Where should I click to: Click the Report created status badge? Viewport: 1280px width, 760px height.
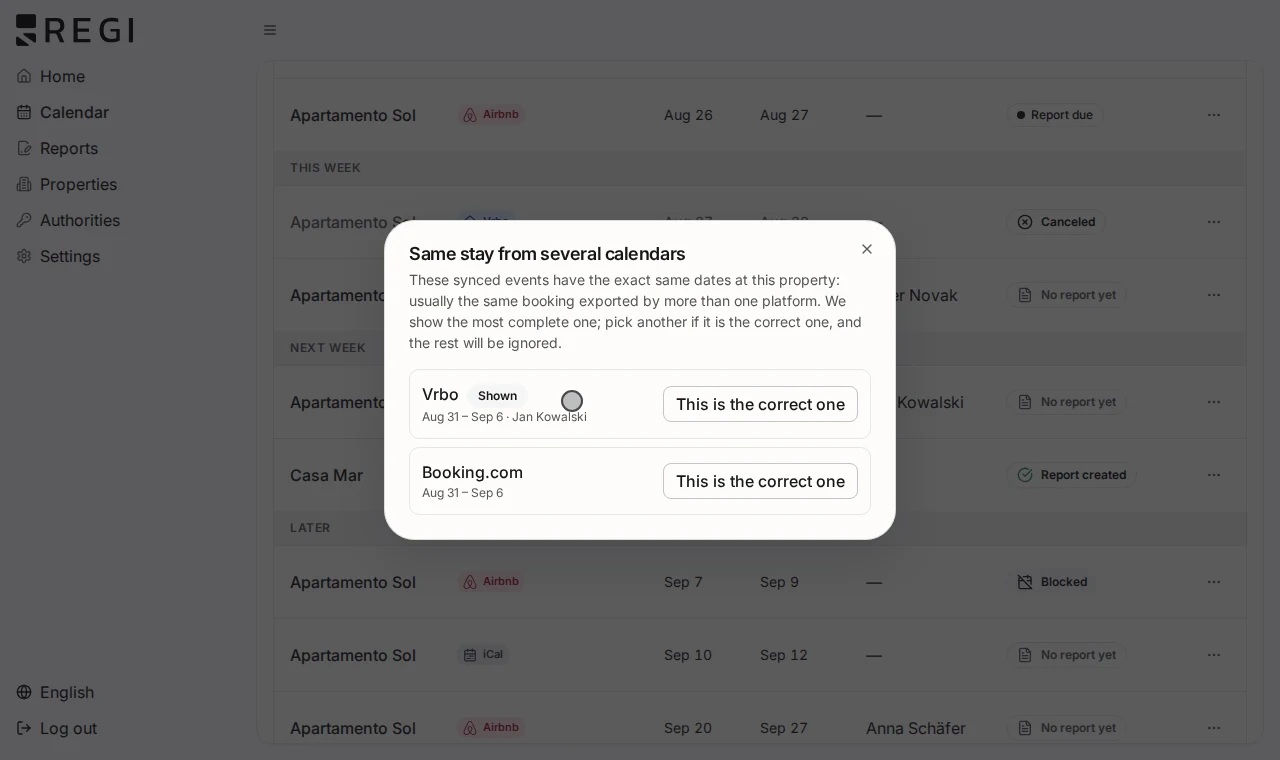point(1071,475)
